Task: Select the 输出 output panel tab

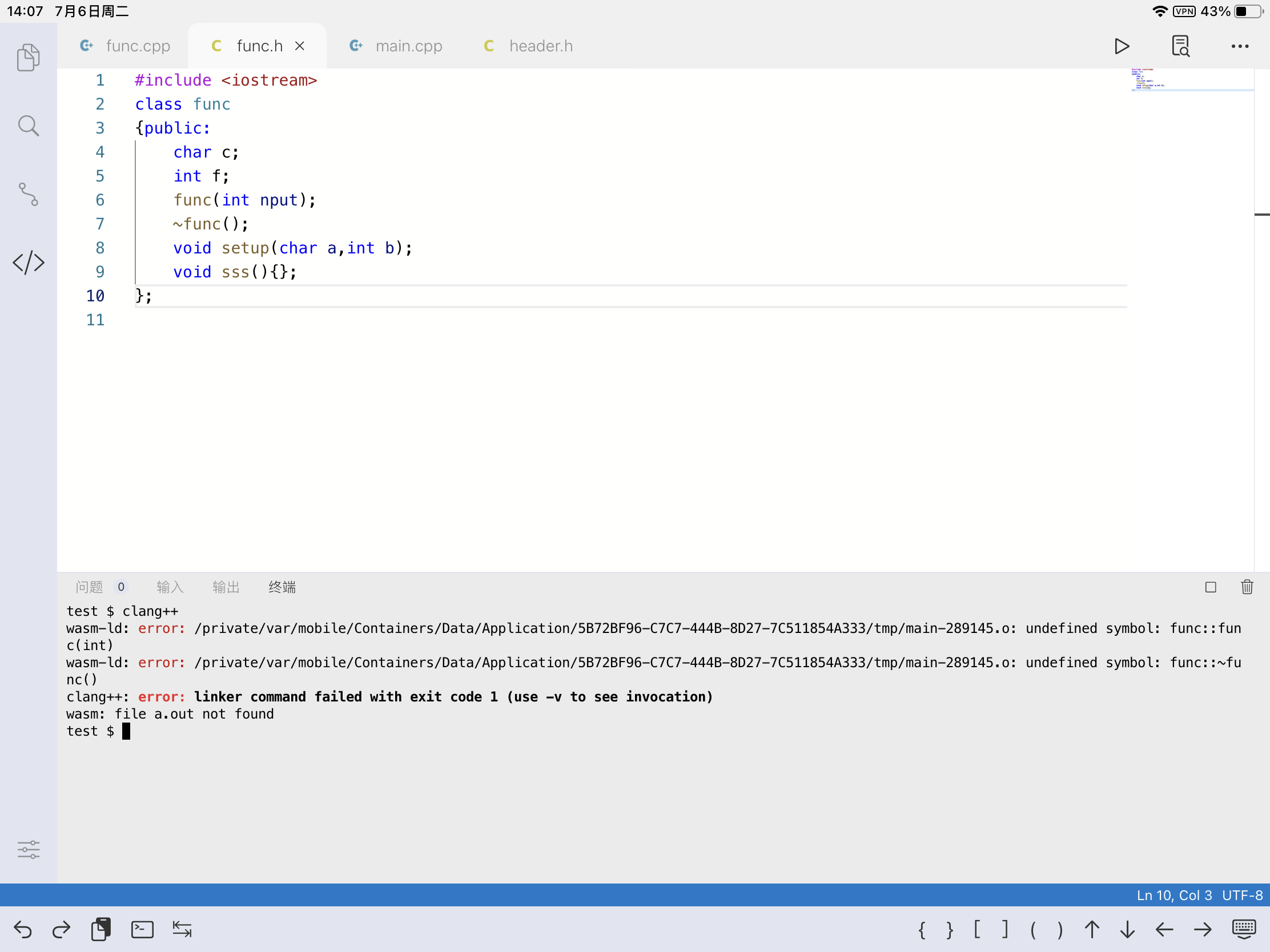Action: [226, 587]
